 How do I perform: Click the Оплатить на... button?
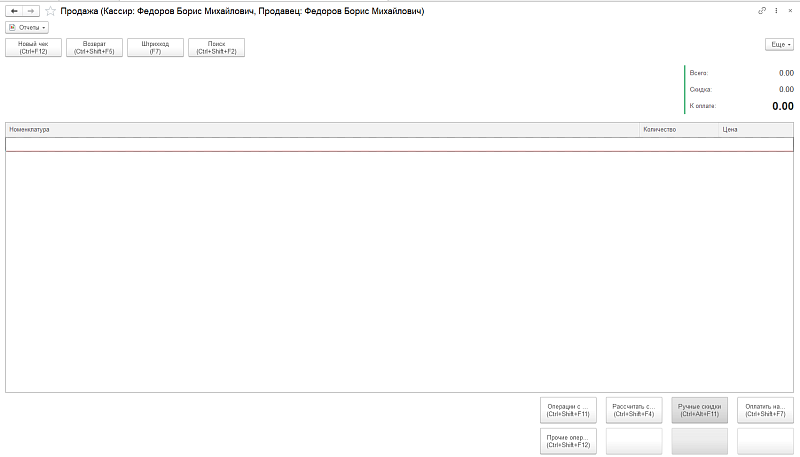[x=765, y=410]
